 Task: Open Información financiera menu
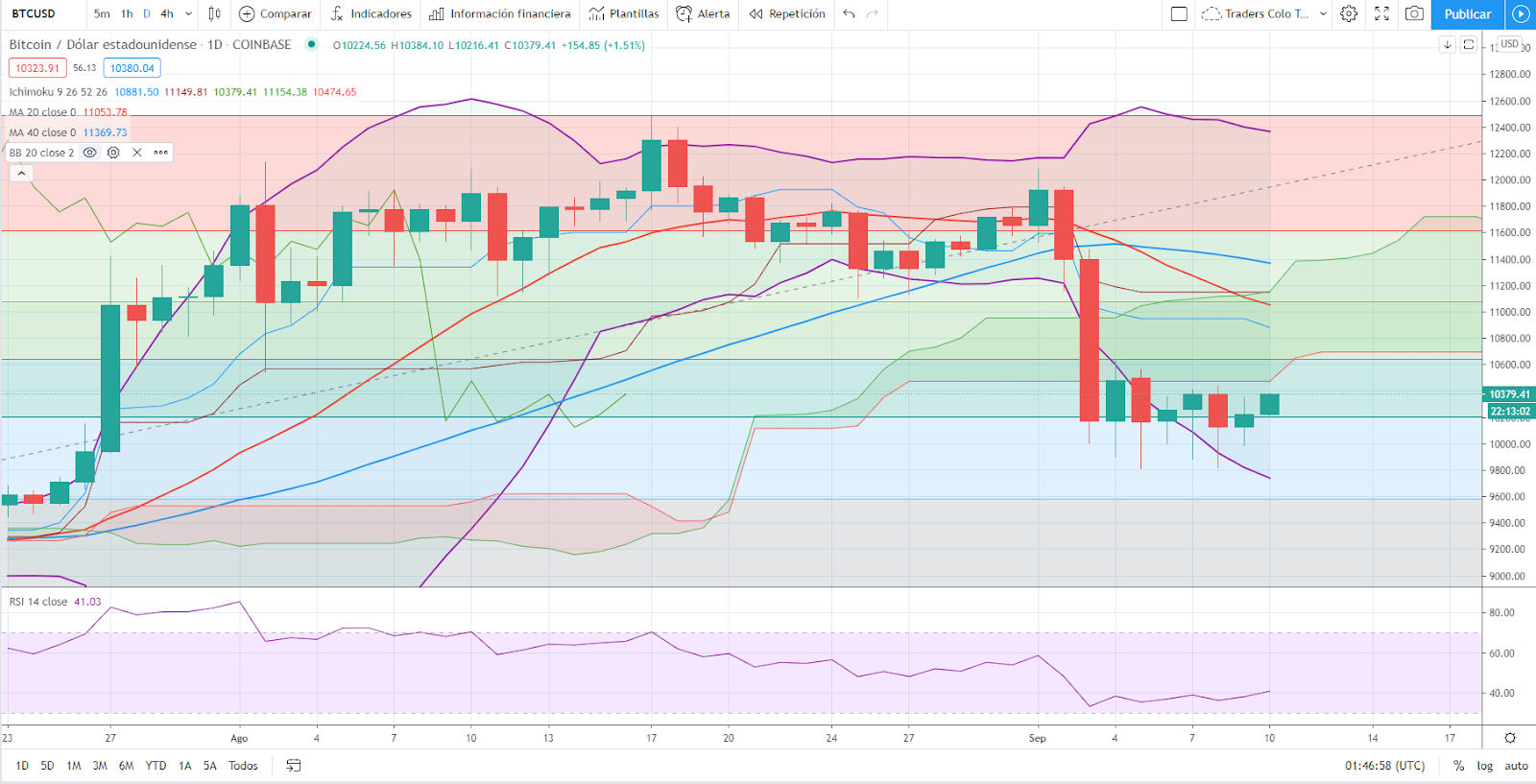pos(499,13)
